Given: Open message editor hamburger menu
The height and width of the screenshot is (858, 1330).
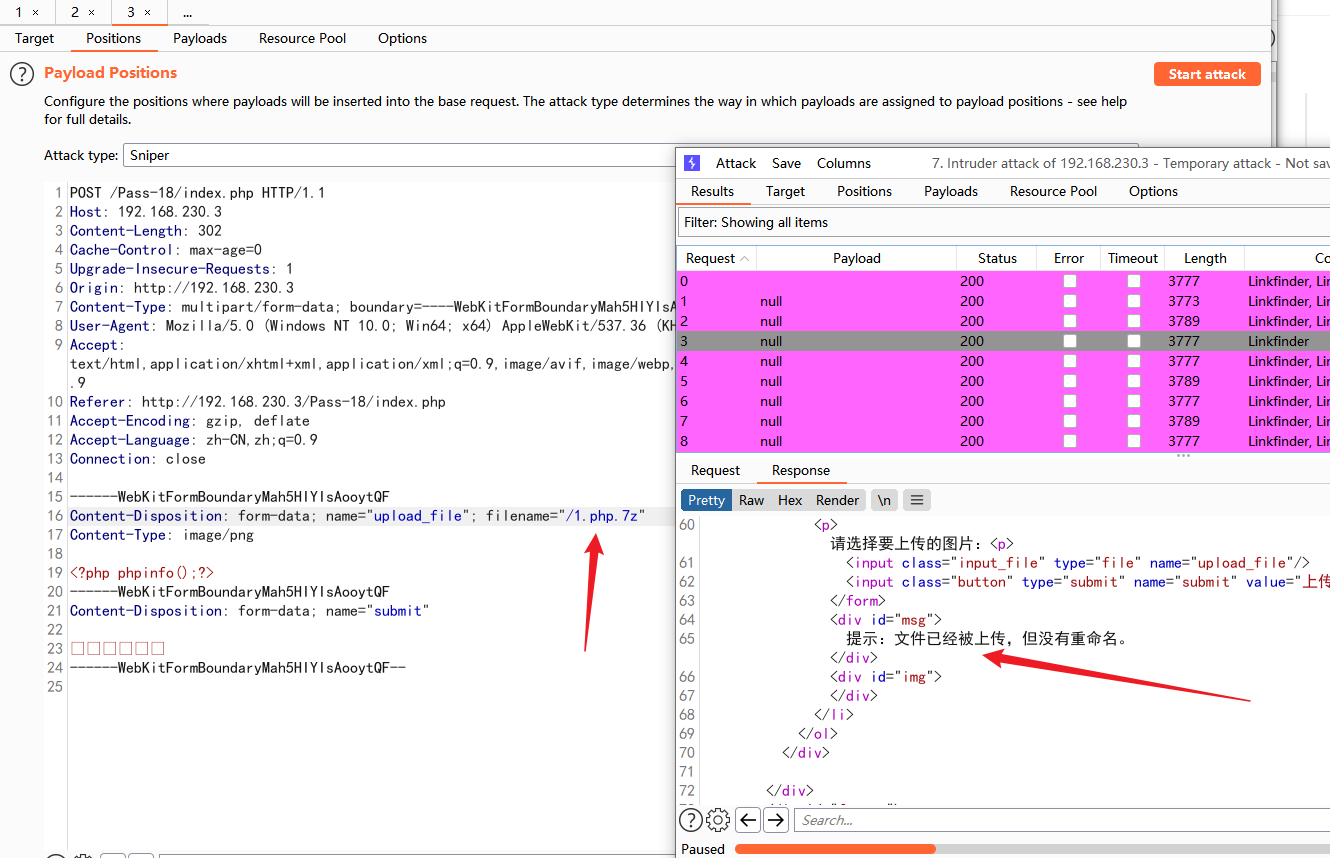Looking at the screenshot, I should click(916, 500).
